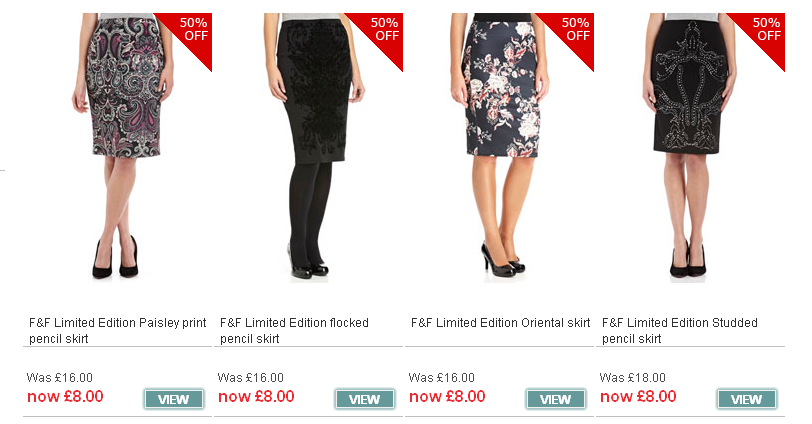Open the Paisley print pencil skirt photo
The width and height of the screenshot is (812, 424).
tap(118, 148)
